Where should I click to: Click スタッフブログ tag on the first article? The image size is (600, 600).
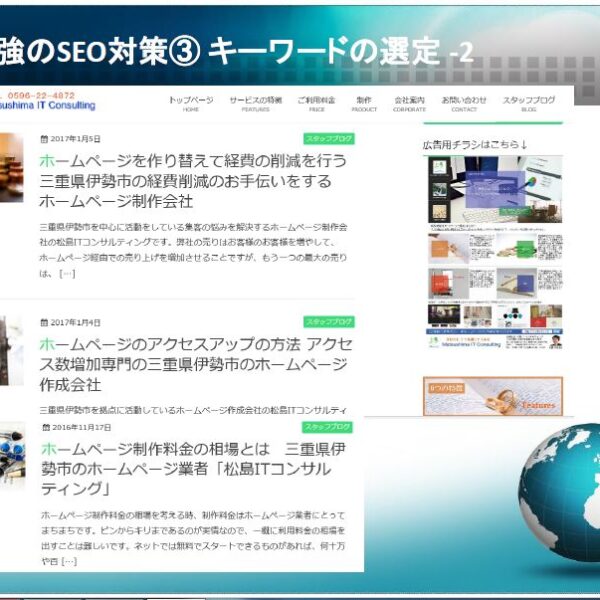click(329, 139)
